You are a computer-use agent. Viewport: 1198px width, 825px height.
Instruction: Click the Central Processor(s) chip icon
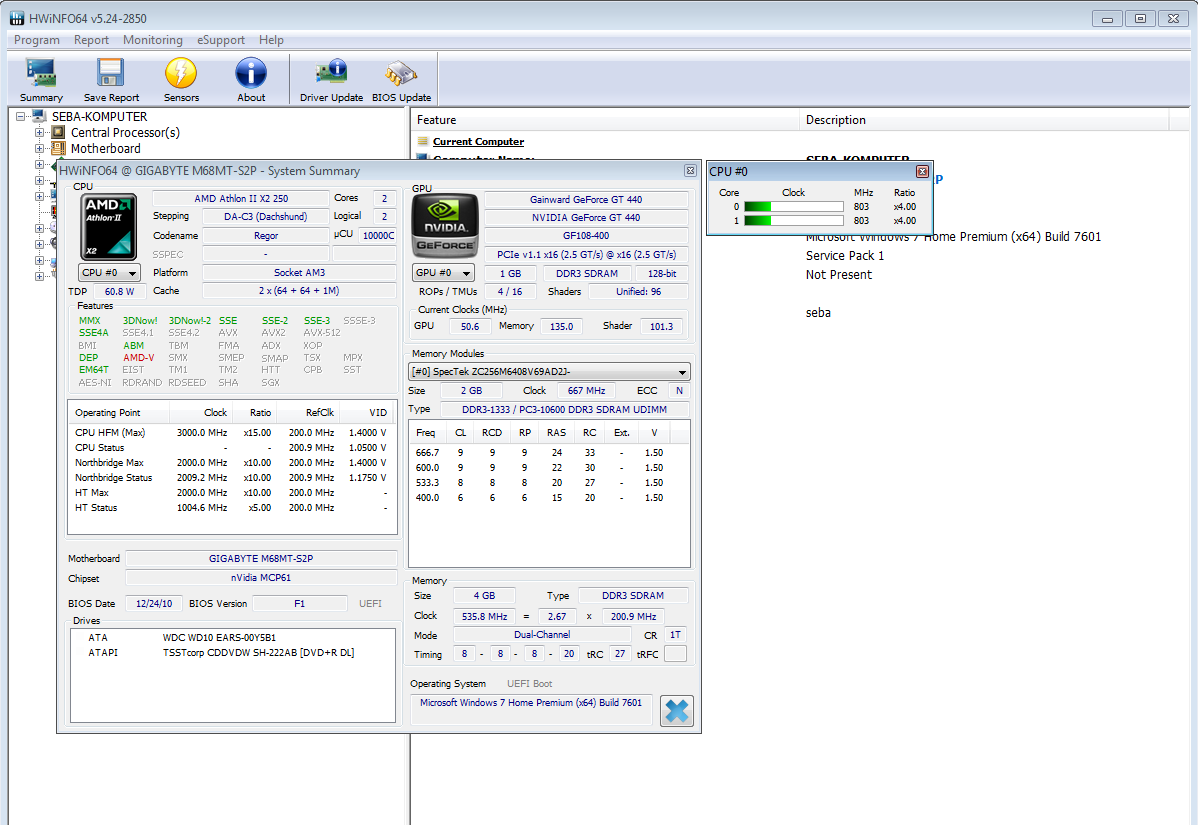coord(58,133)
